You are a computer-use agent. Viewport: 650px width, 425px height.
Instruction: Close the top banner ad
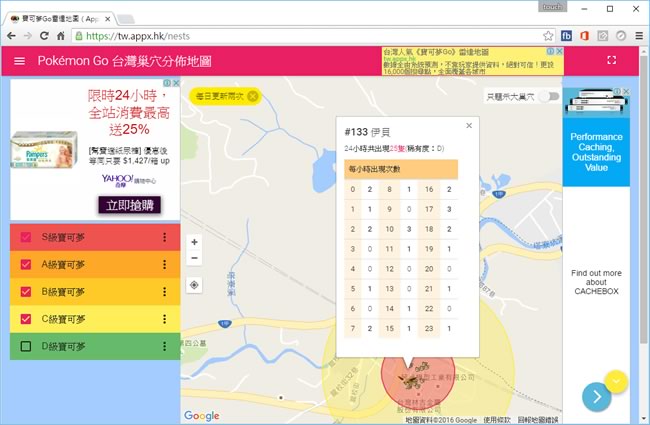click(559, 51)
